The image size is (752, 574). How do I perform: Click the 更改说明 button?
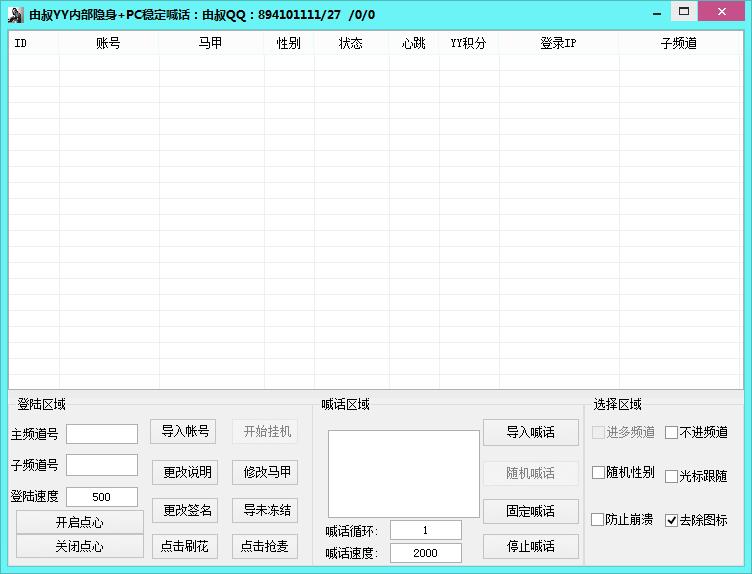click(x=185, y=473)
